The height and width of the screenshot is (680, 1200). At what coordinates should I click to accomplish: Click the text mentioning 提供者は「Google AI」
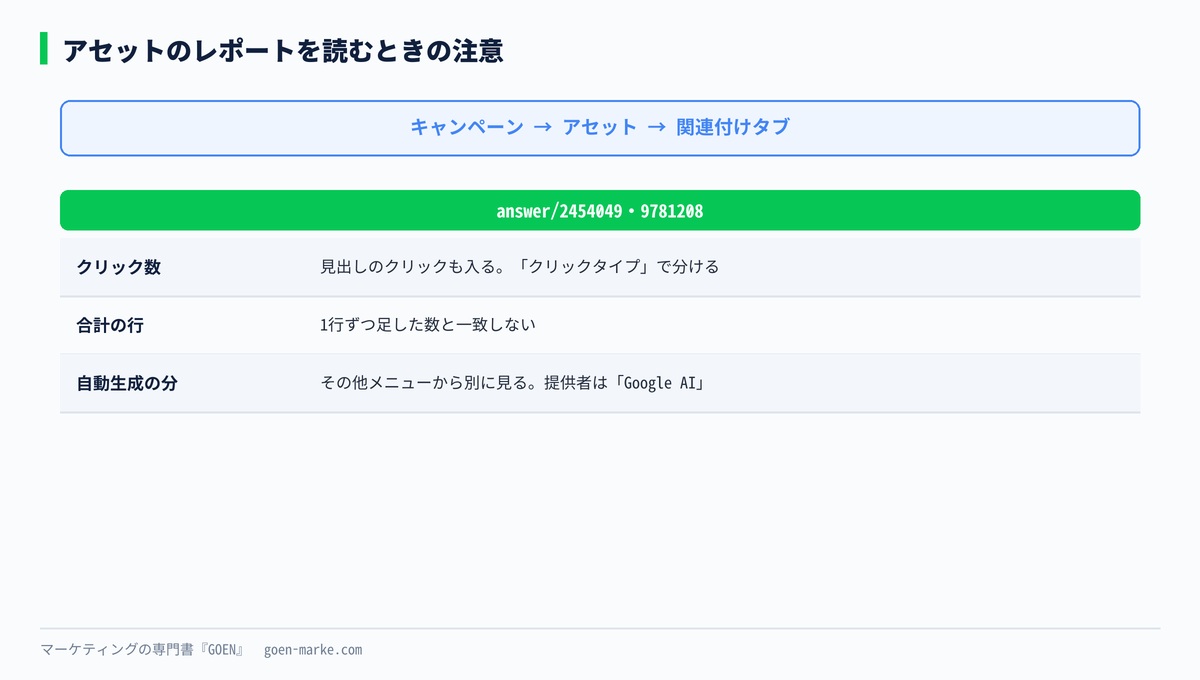[x=513, y=383]
